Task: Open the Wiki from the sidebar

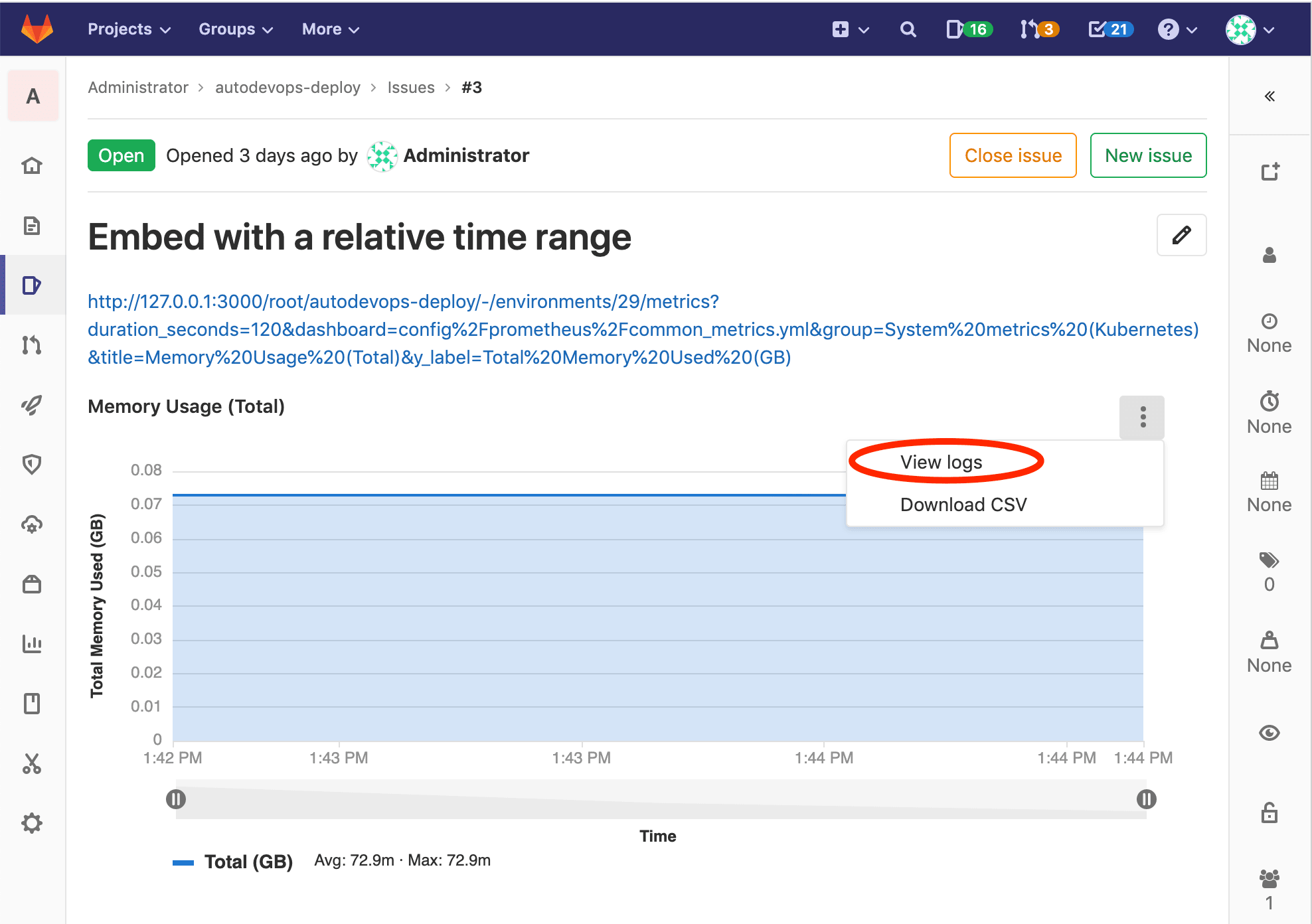Action: click(33, 704)
